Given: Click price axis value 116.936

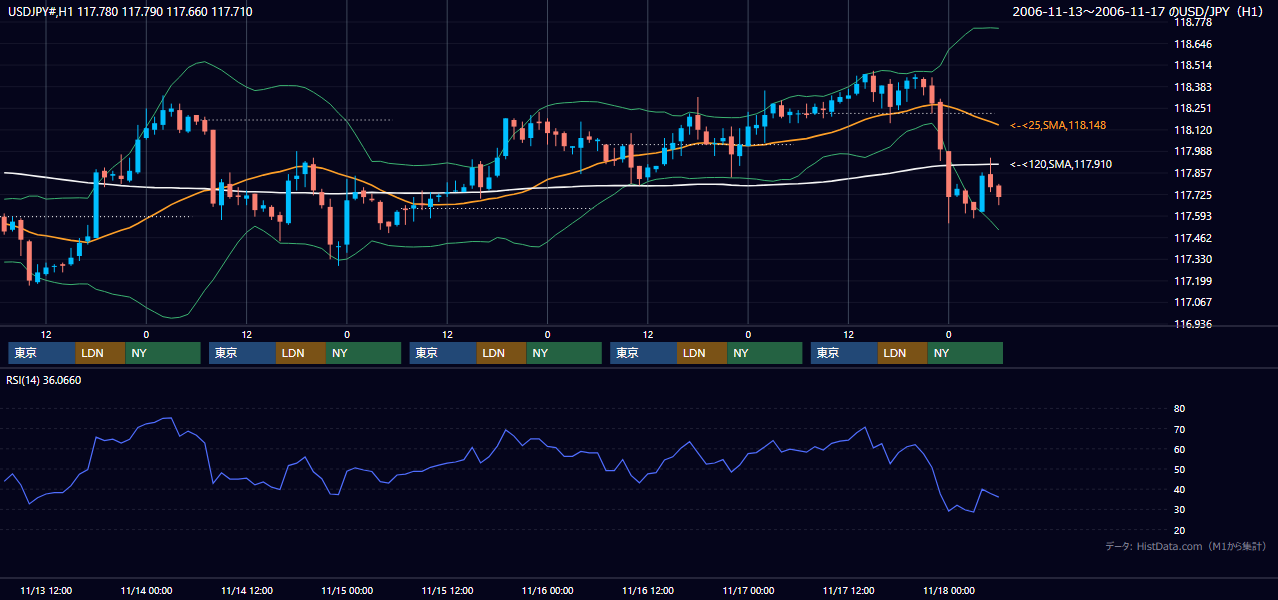Looking at the screenshot, I should coord(1192,324).
